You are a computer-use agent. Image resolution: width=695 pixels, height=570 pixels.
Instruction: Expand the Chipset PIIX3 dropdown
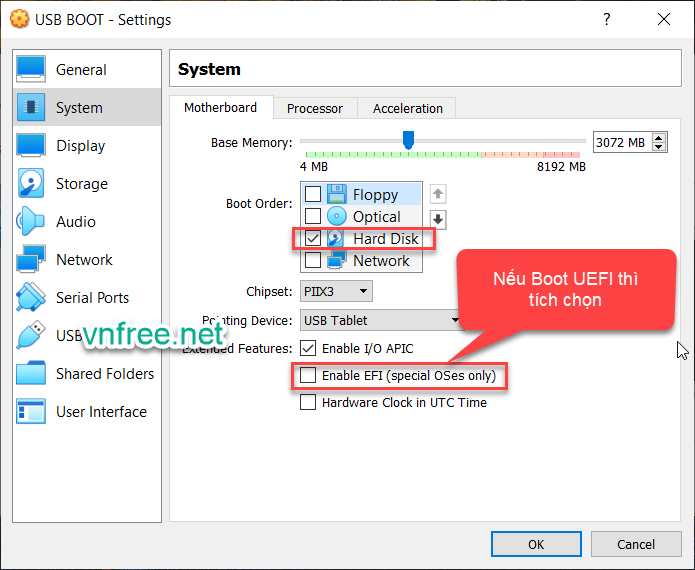(x=336, y=292)
